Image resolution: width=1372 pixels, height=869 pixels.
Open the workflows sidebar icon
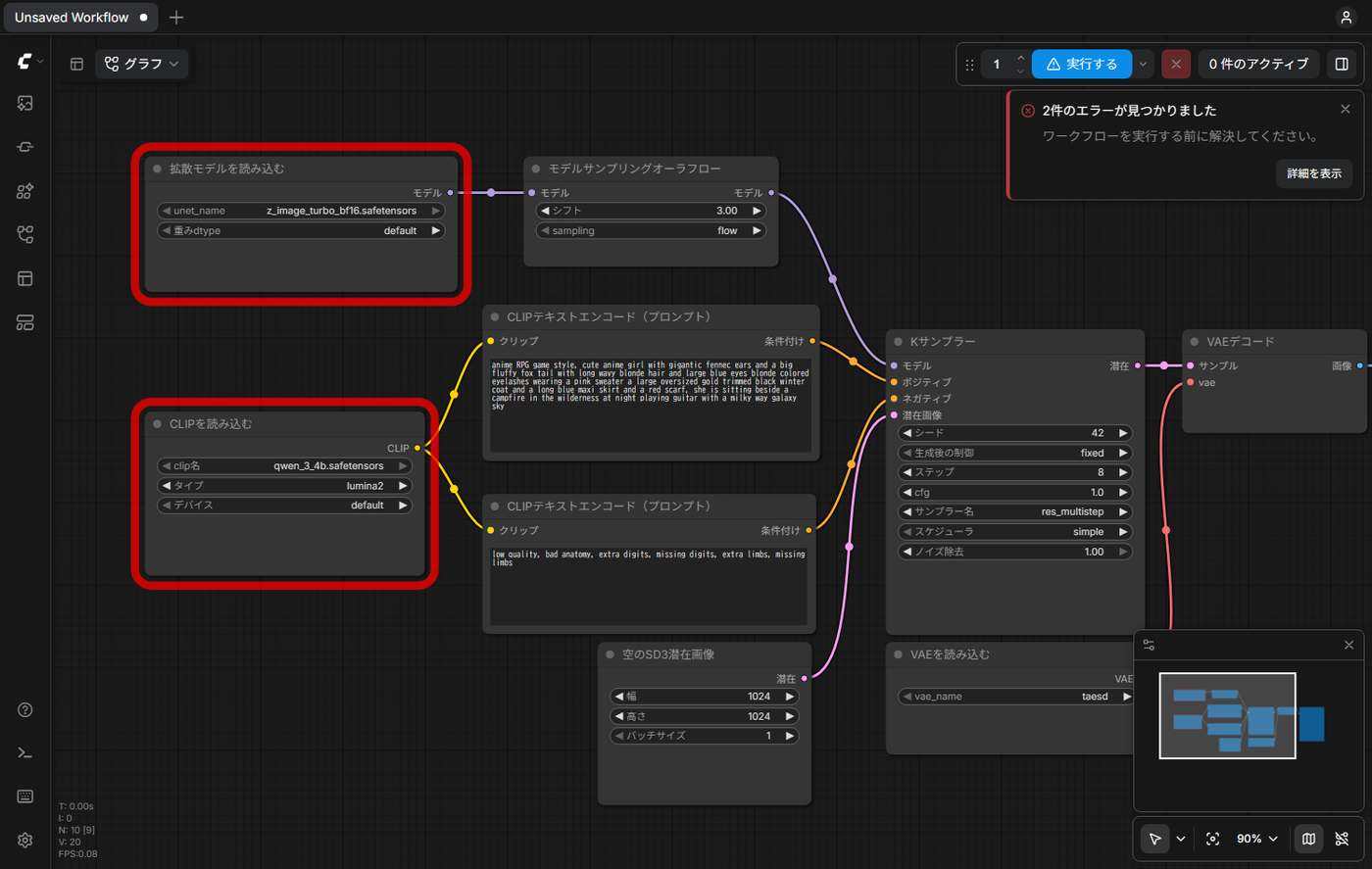[25, 235]
